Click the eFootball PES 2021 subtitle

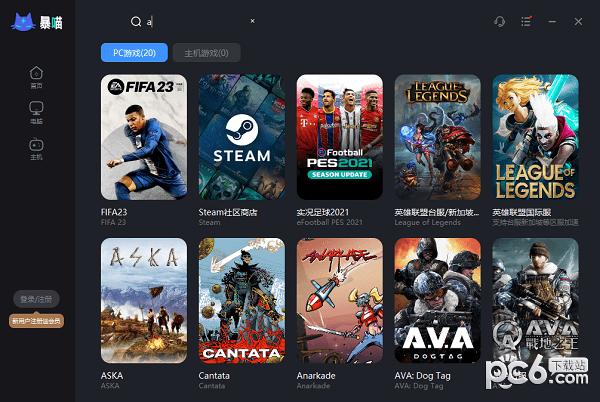pos(329,222)
